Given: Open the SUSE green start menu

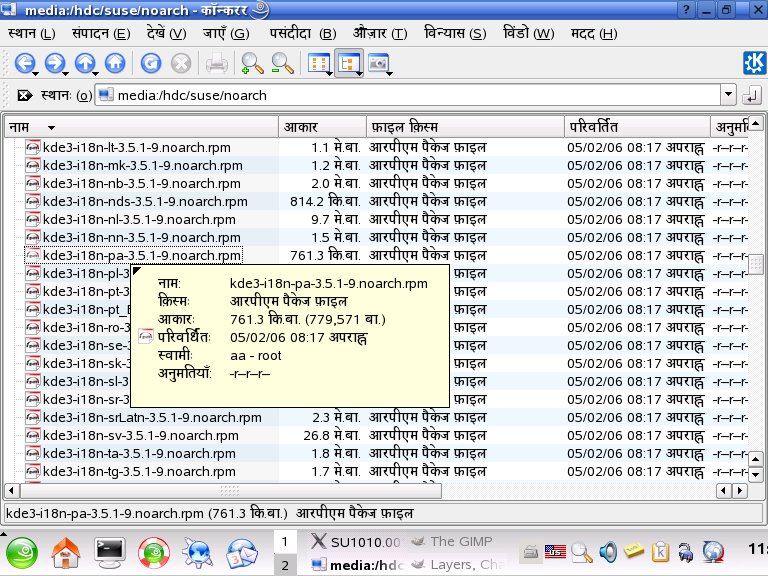Looking at the screenshot, I should coord(22,553).
